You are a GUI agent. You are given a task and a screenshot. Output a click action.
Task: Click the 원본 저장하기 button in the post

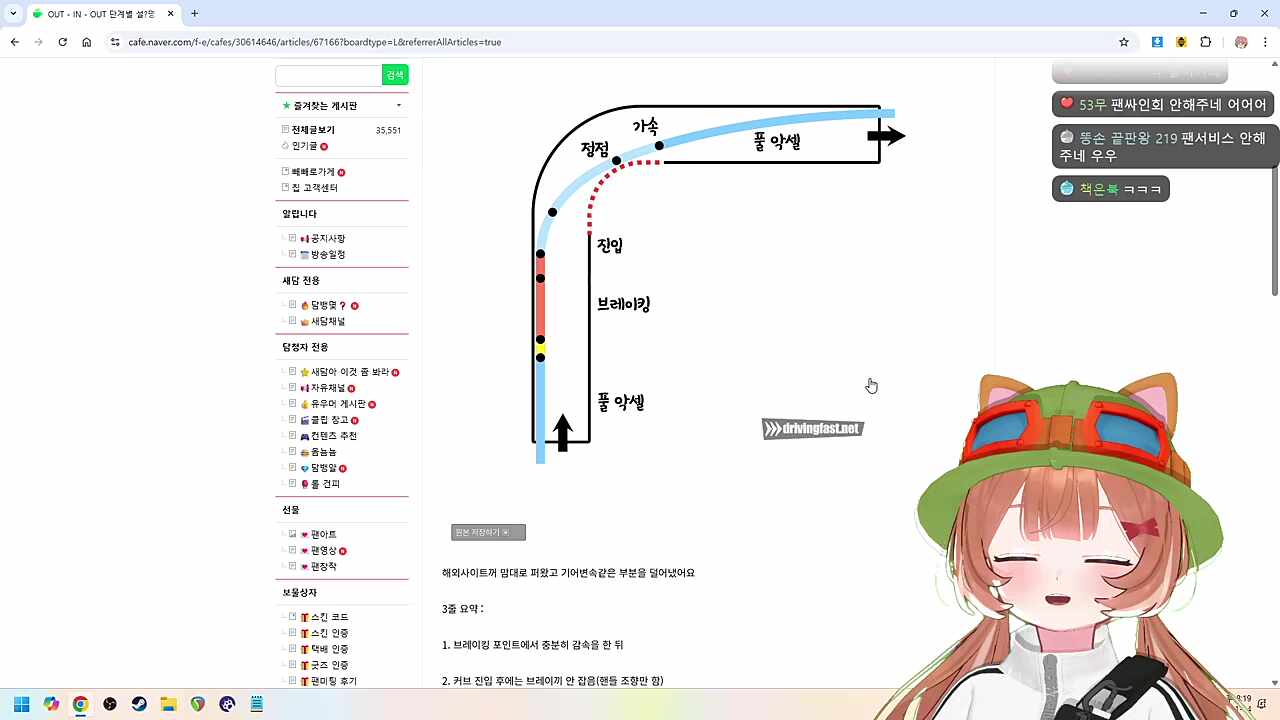(487, 531)
